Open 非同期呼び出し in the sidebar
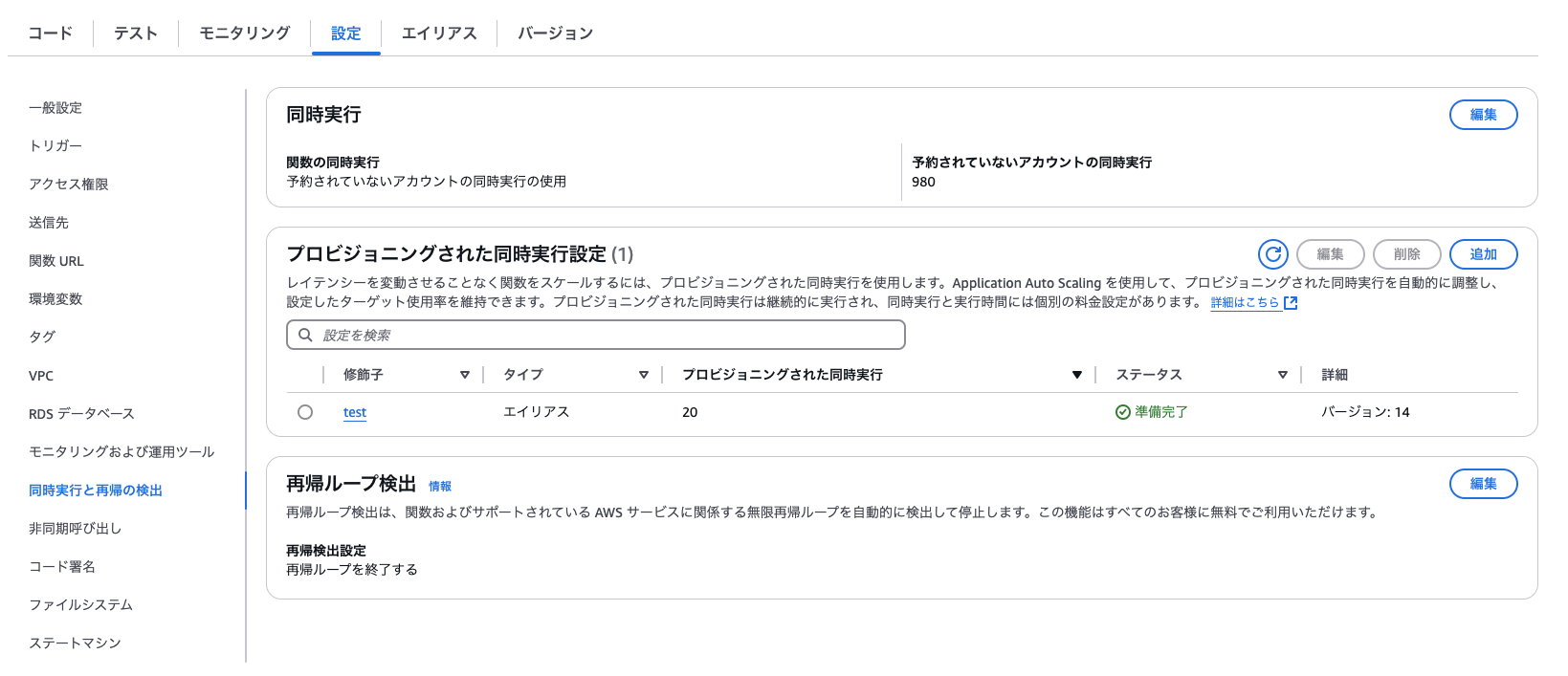 (76, 529)
